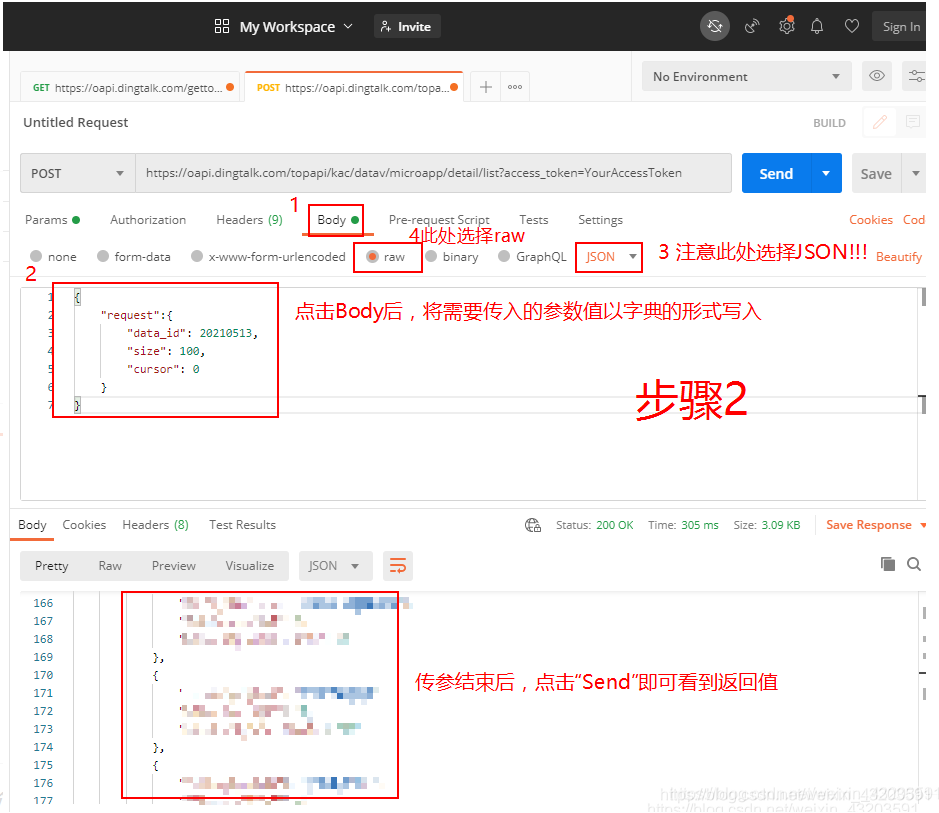Select the form-data radio option

point(103,256)
